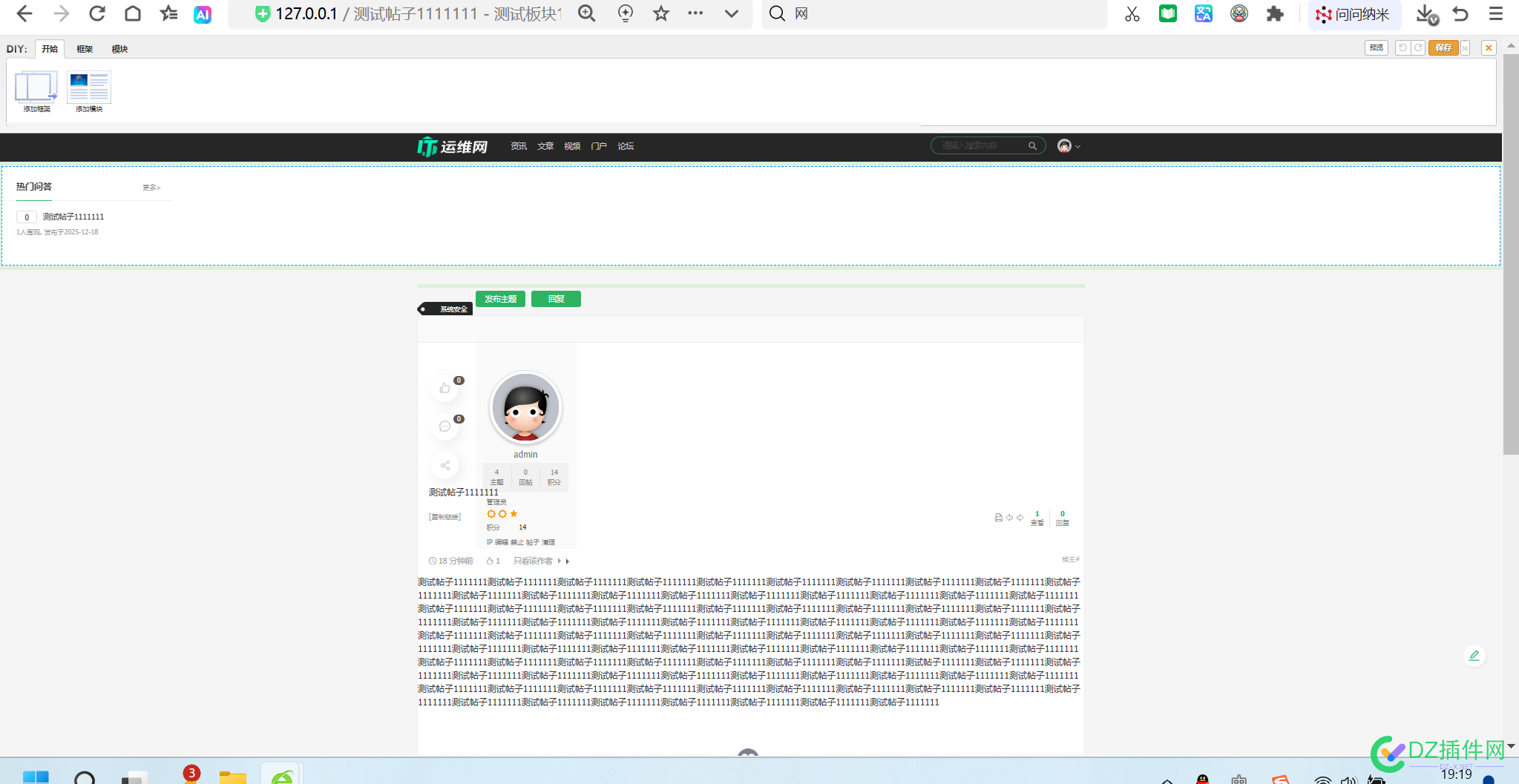Viewport: 1519px width, 784px height.
Task: Click the thumbs-up like icon beside post
Action: [444, 388]
